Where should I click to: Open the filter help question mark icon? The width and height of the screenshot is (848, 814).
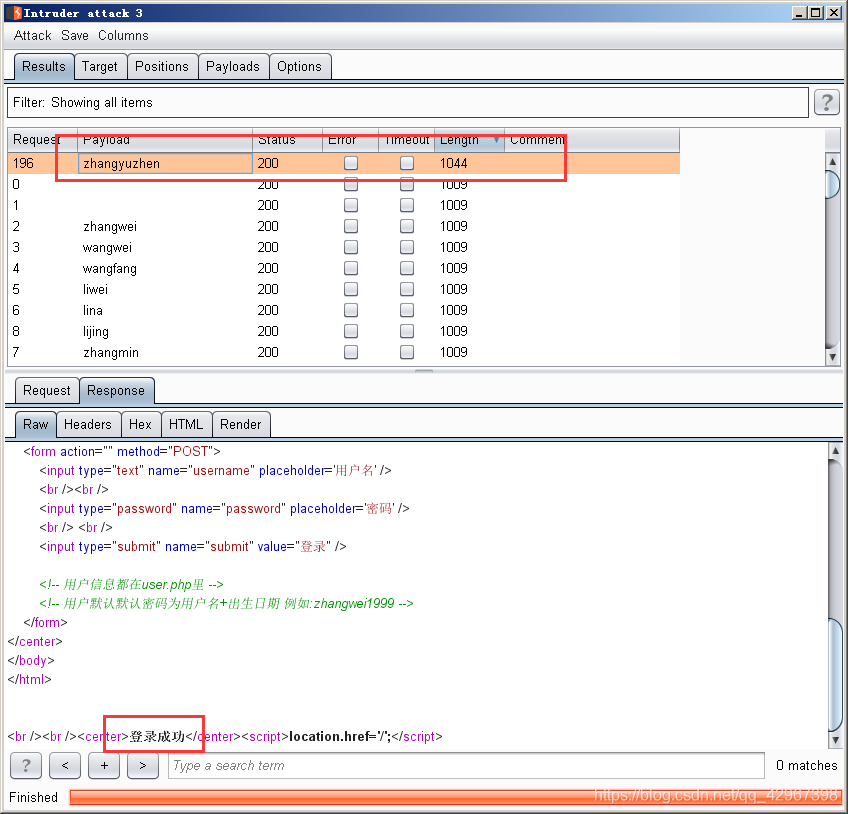826,102
